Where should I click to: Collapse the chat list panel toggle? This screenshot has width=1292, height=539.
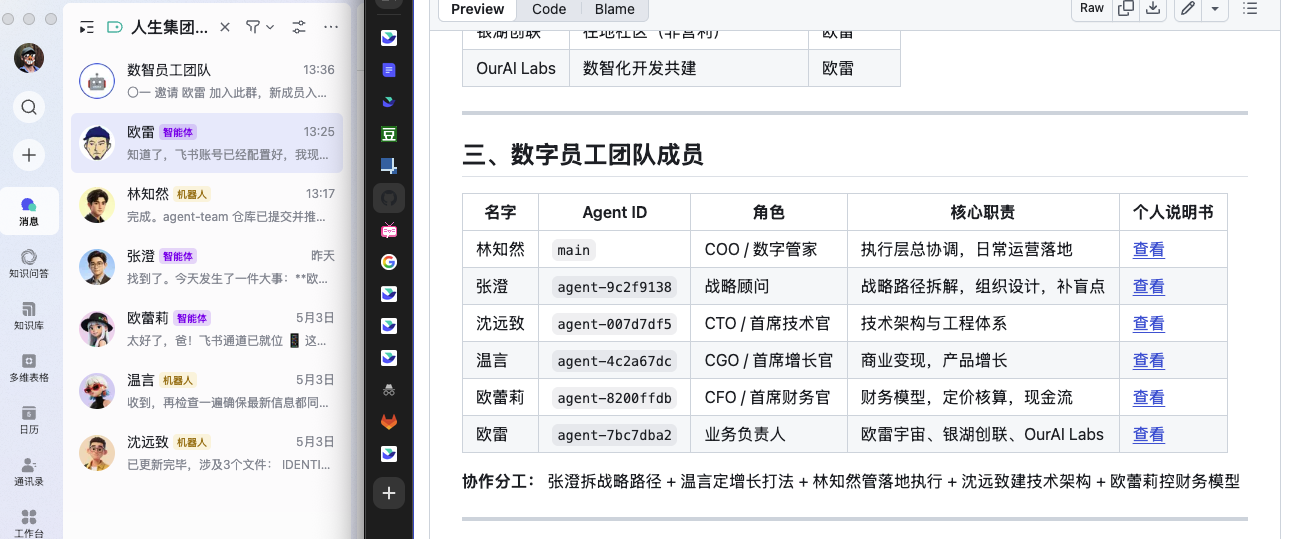tap(87, 27)
